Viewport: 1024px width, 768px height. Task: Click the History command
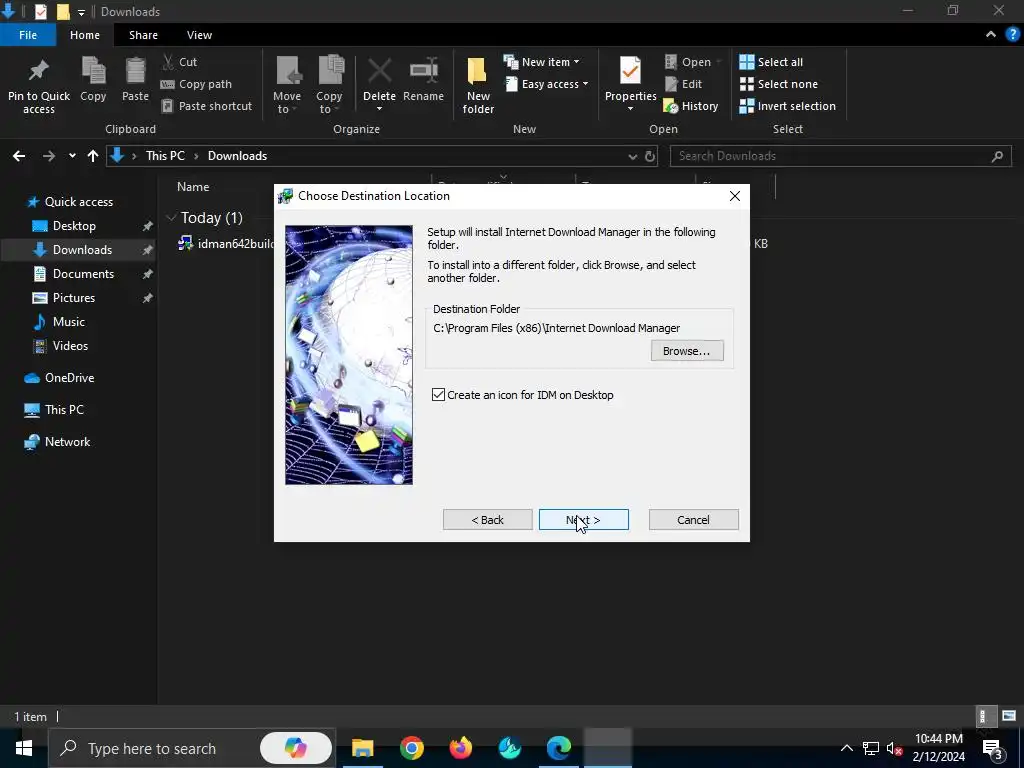(x=690, y=106)
